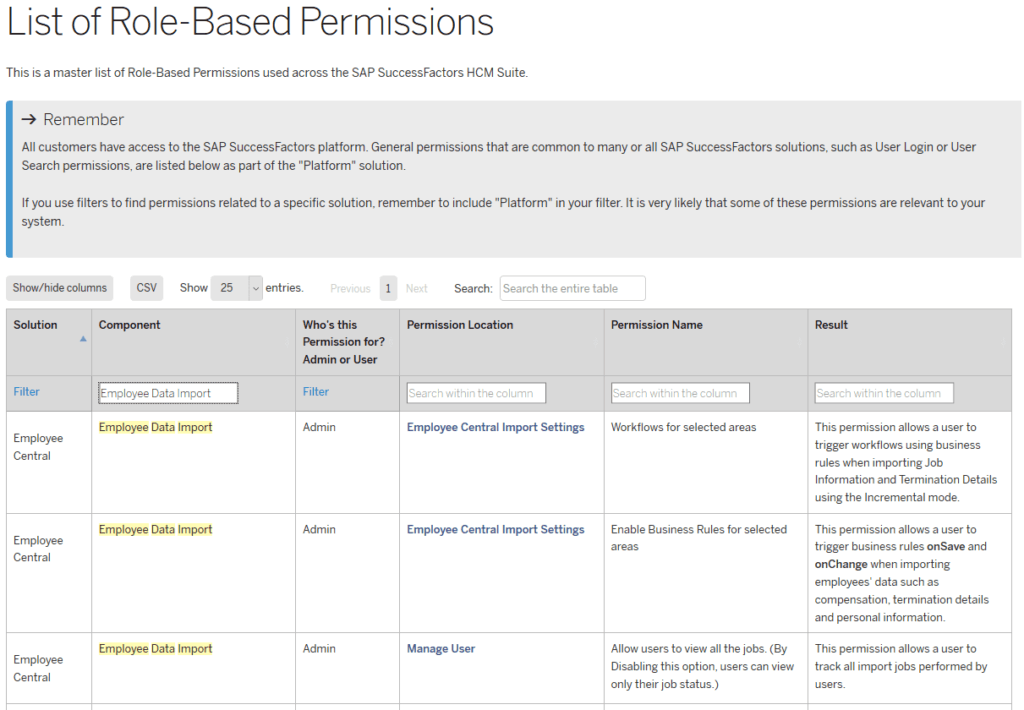Click the Permission Location column search box

tap(476, 393)
